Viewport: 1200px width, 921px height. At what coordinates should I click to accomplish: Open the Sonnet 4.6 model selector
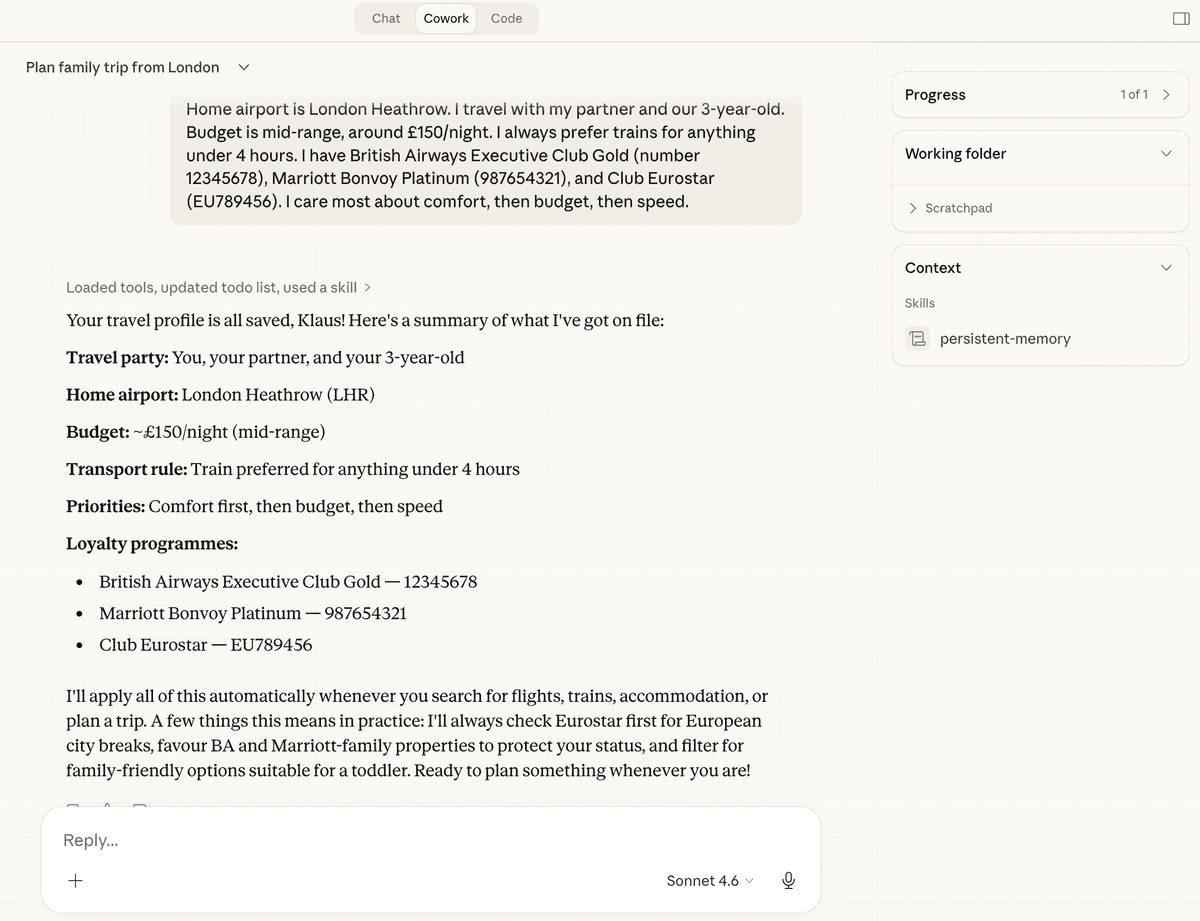click(710, 881)
